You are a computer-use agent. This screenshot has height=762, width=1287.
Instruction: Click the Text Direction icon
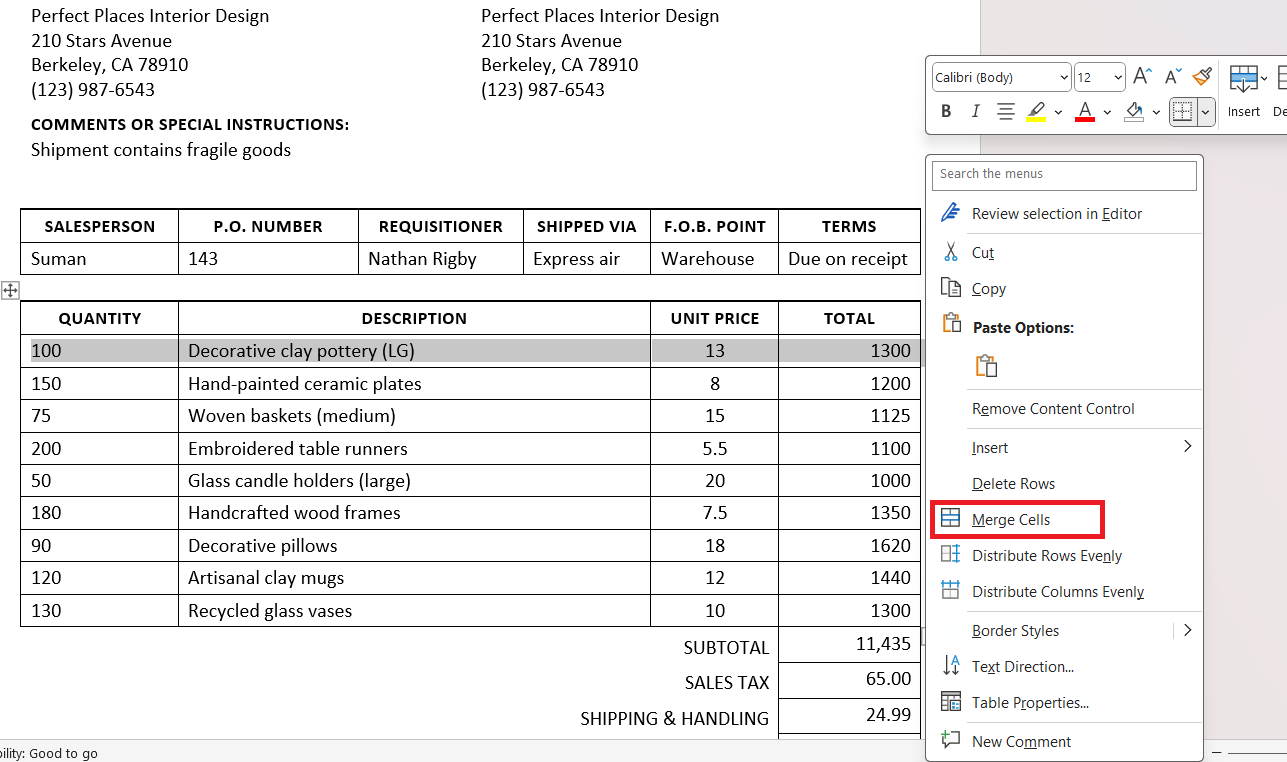point(951,666)
